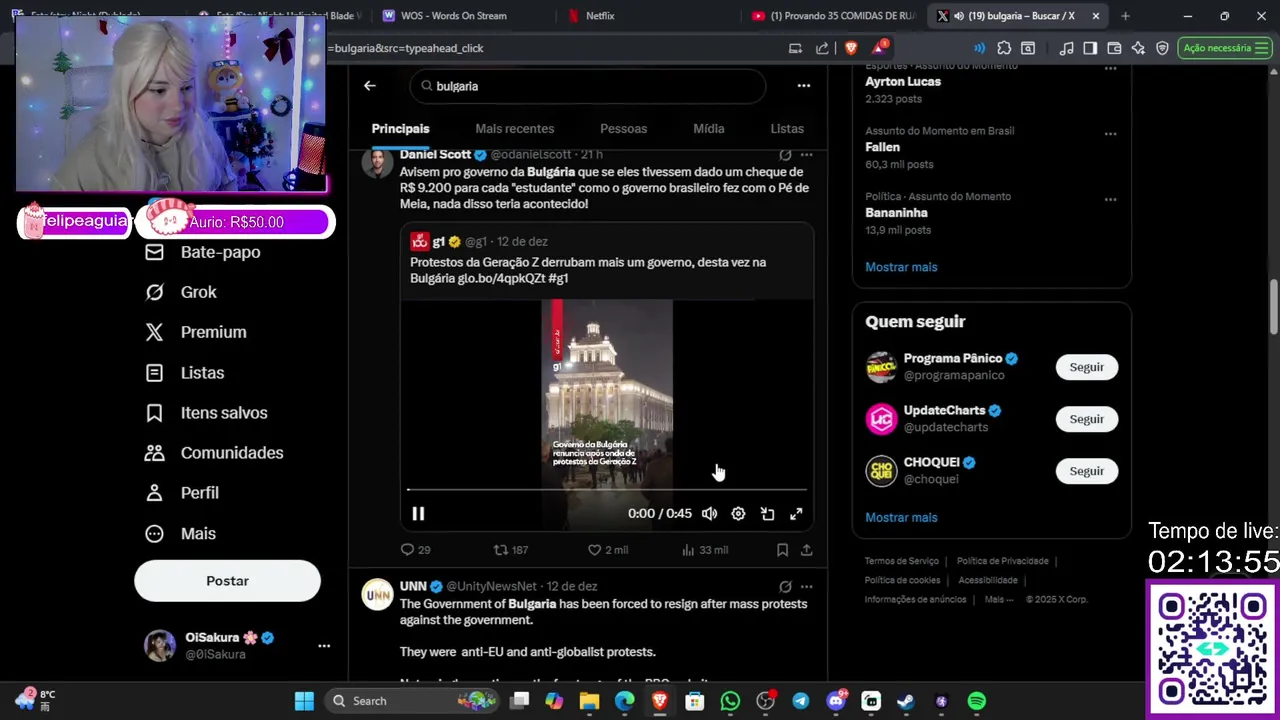Image resolution: width=1280 pixels, height=720 pixels.
Task: Click the Brave Shields lion icon
Action: point(851,48)
